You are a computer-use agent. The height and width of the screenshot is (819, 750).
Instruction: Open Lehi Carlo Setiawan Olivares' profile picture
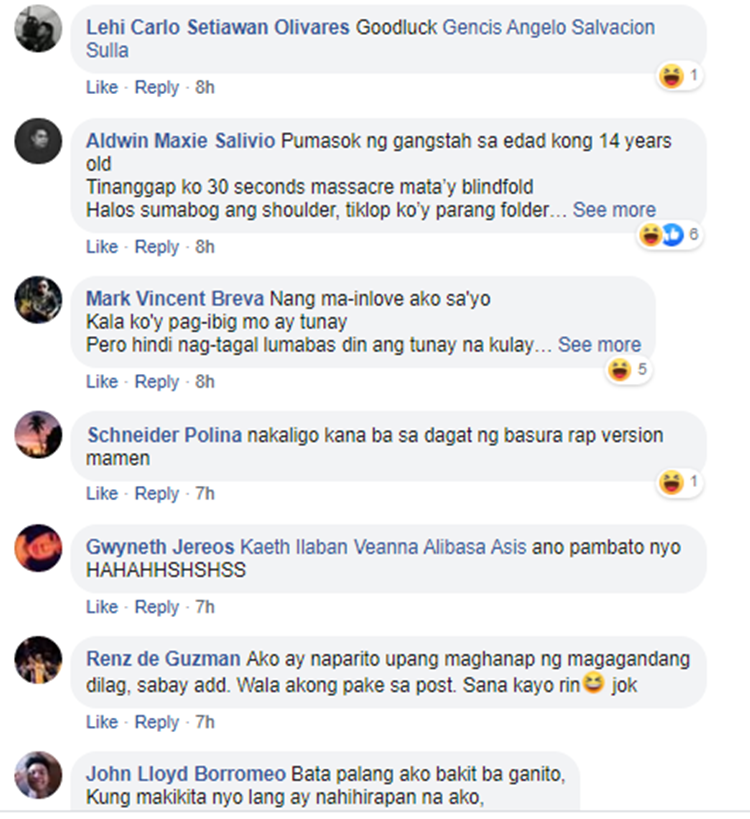[38, 28]
